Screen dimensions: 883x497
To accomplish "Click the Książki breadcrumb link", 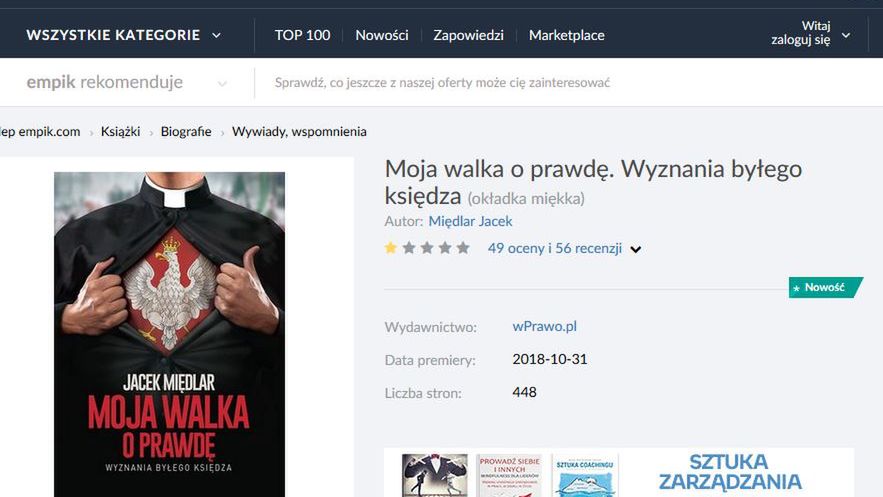I will 121,132.
